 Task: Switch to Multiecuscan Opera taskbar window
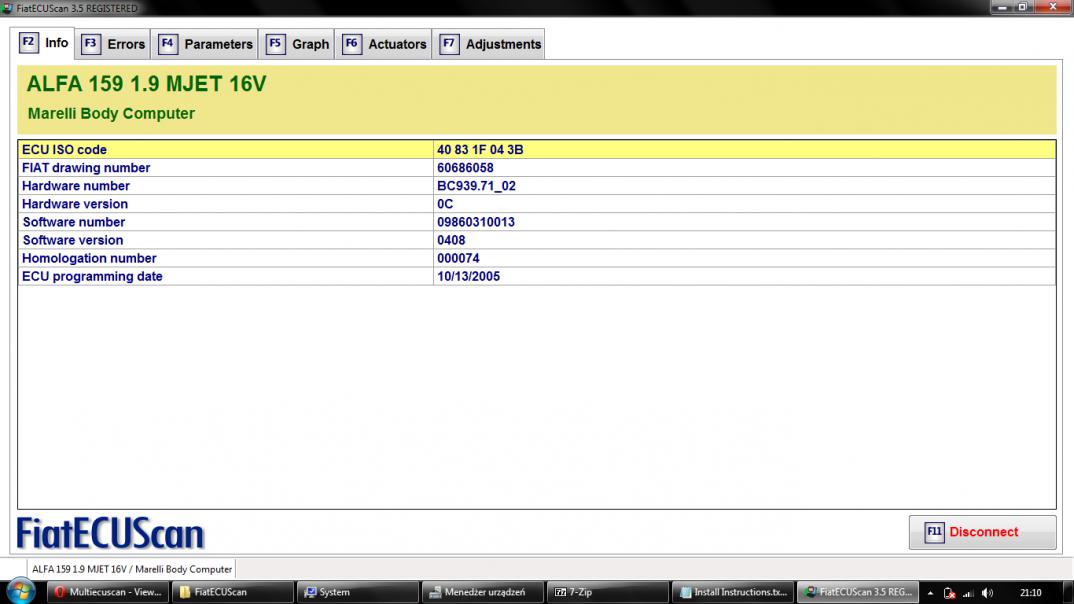[x=108, y=592]
